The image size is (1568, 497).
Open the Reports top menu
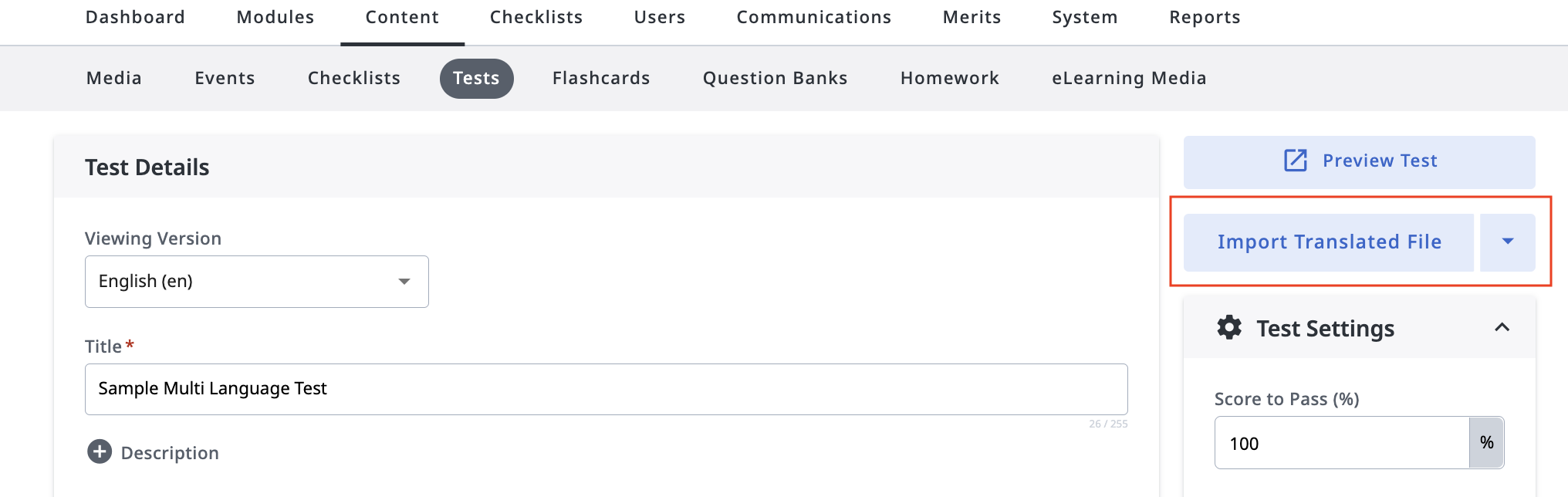pyautogui.click(x=1205, y=17)
